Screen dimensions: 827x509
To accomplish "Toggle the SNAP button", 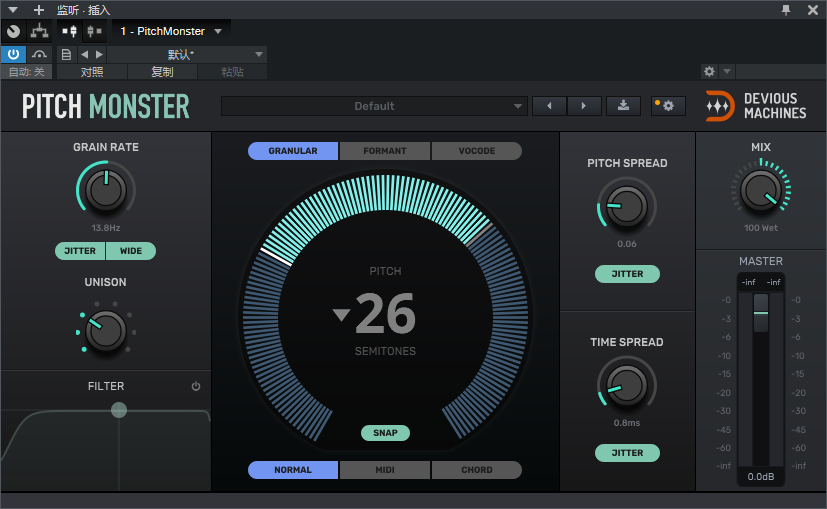I will [386, 433].
